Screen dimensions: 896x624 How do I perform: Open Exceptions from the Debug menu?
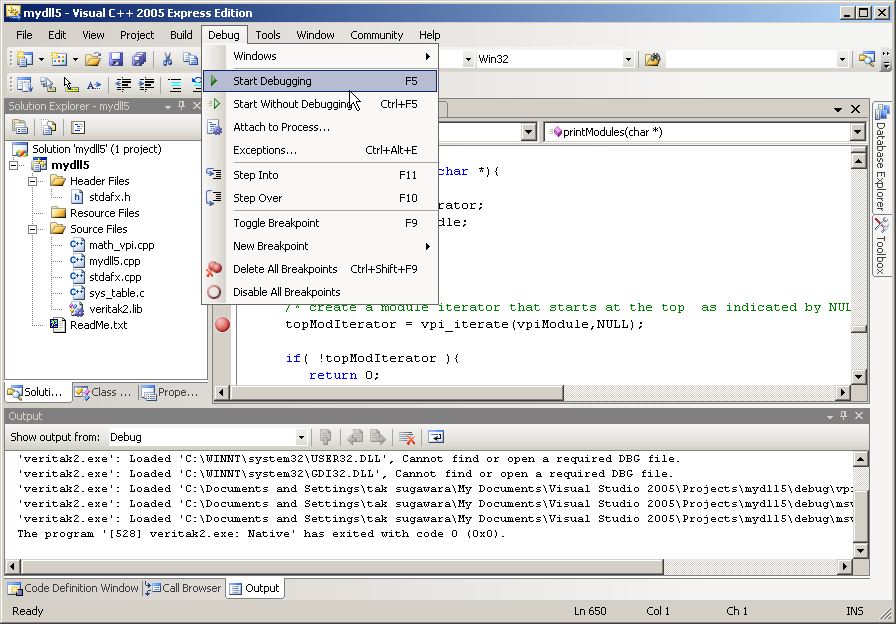[x=320, y=150]
